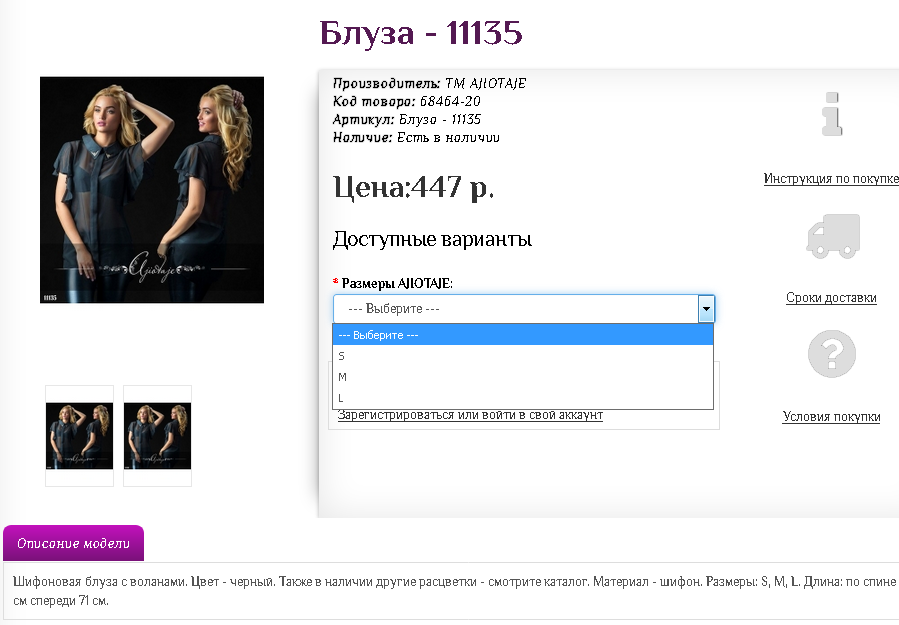This screenshot has width=899, height=625.
Task: Click the Доступные варианты heading
Action: point(432,239)
